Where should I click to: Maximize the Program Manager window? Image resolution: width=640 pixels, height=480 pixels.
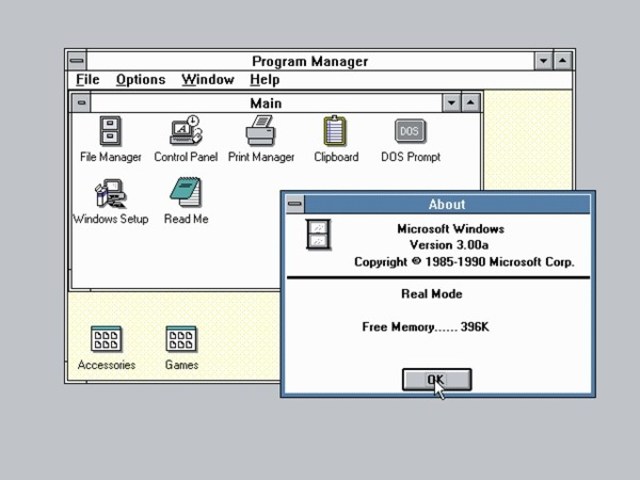click(x=562, y=61)
